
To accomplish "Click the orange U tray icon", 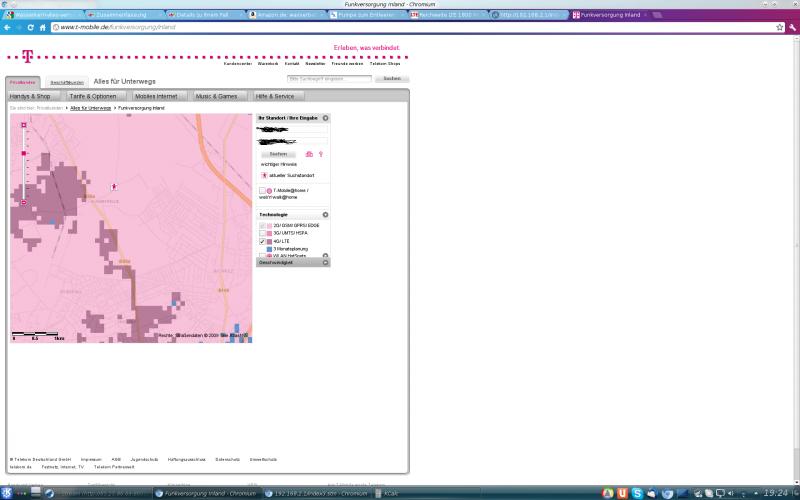I will pos(622,493).
